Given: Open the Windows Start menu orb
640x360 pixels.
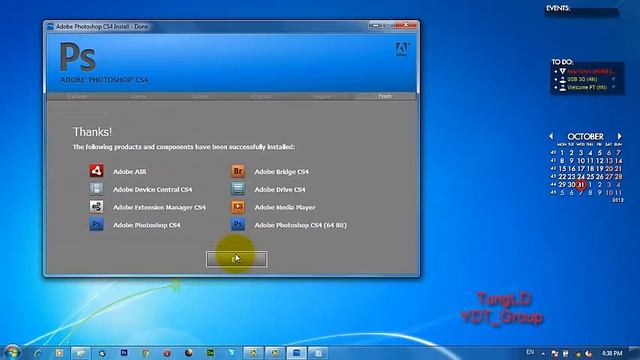Looking at the screenshot, I should click(x=12, y=352).
